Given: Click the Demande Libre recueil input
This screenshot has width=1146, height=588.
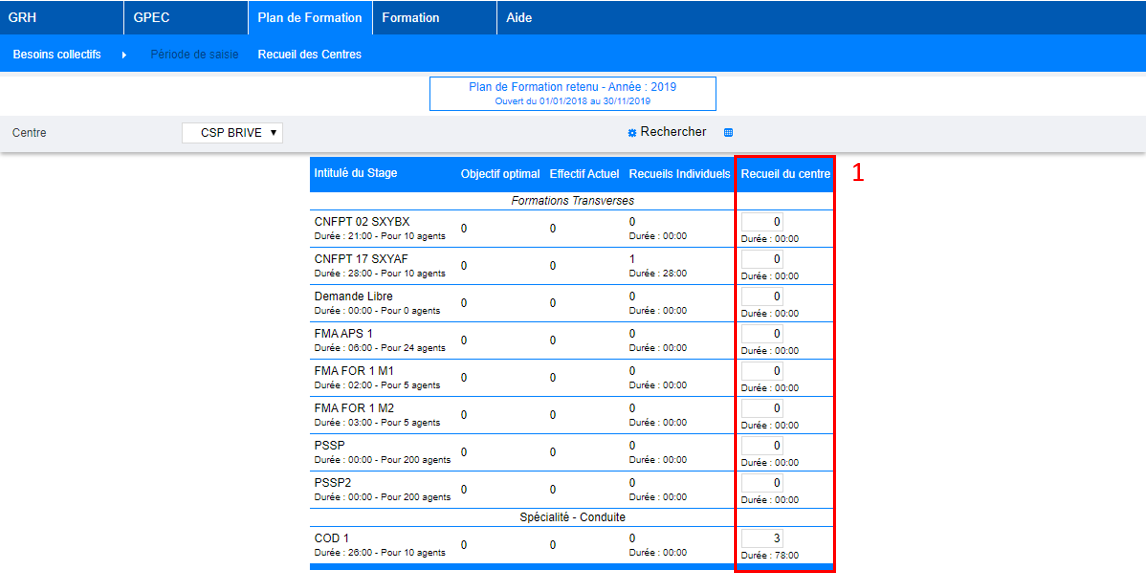Looking at the screenshot, I should coord(763,296).
